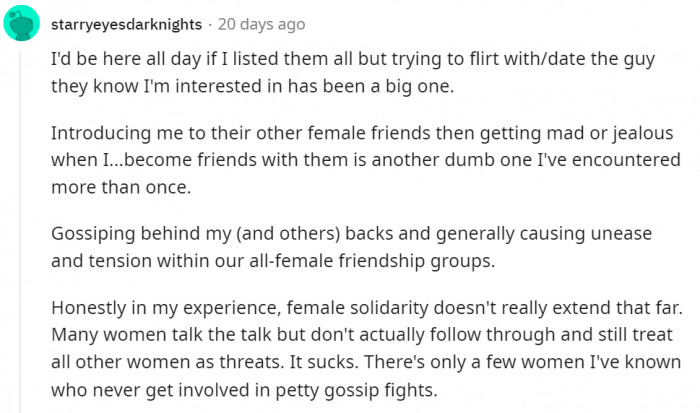The width and height of the screenshot is (700, 413).
Task: Click the starryeyesdarknights user avatar
Action: [22, 22]
